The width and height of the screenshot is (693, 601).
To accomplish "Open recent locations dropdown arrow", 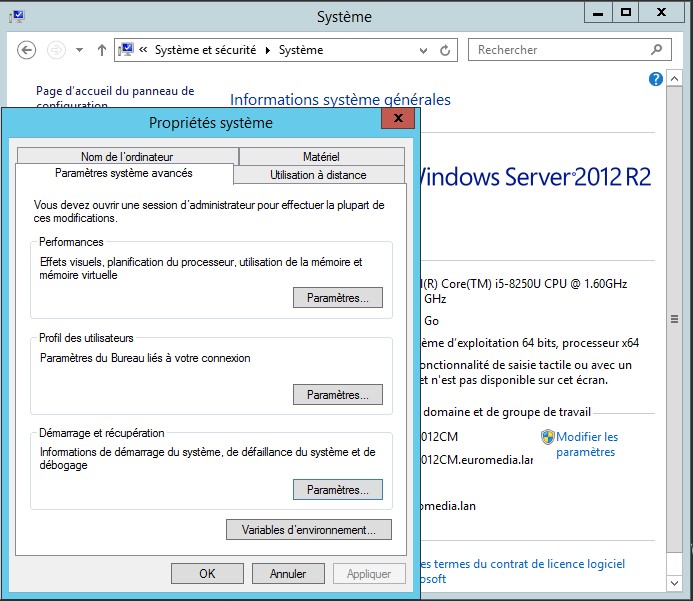I will click(80, 50).
